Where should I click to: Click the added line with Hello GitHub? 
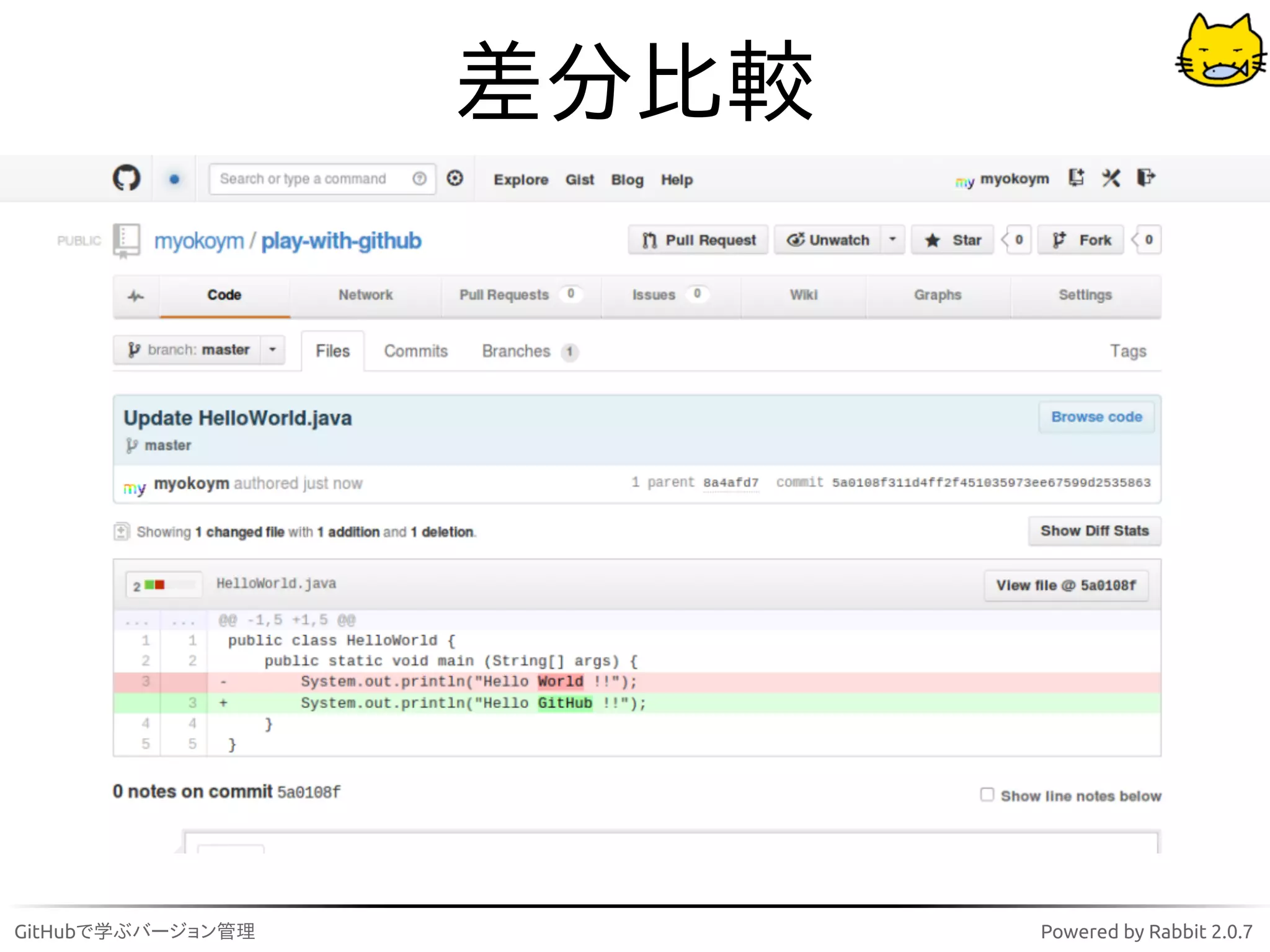pyautogui.click(x=637, y=703)
